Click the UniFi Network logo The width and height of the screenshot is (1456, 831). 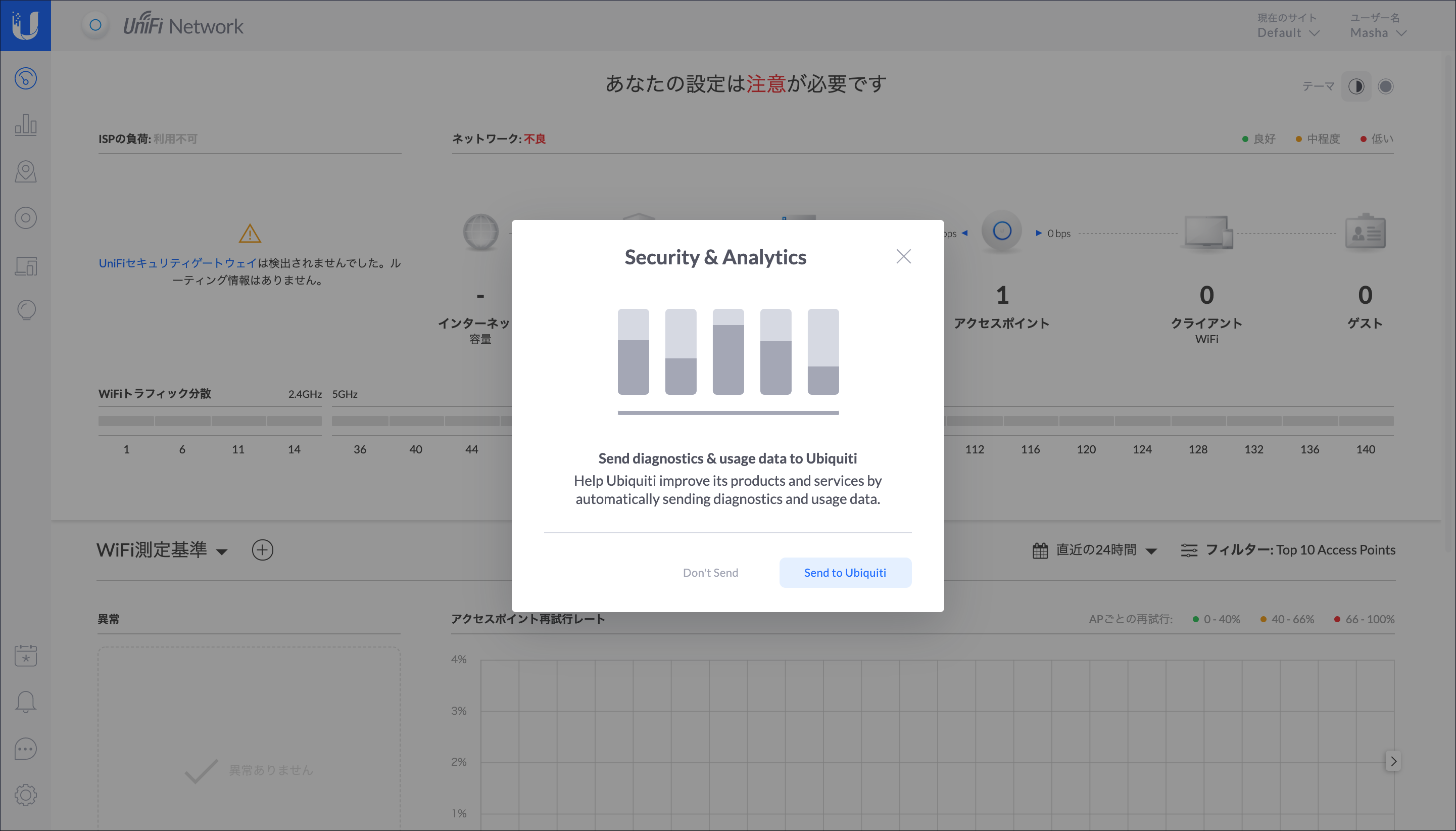[x=183, y=25]
